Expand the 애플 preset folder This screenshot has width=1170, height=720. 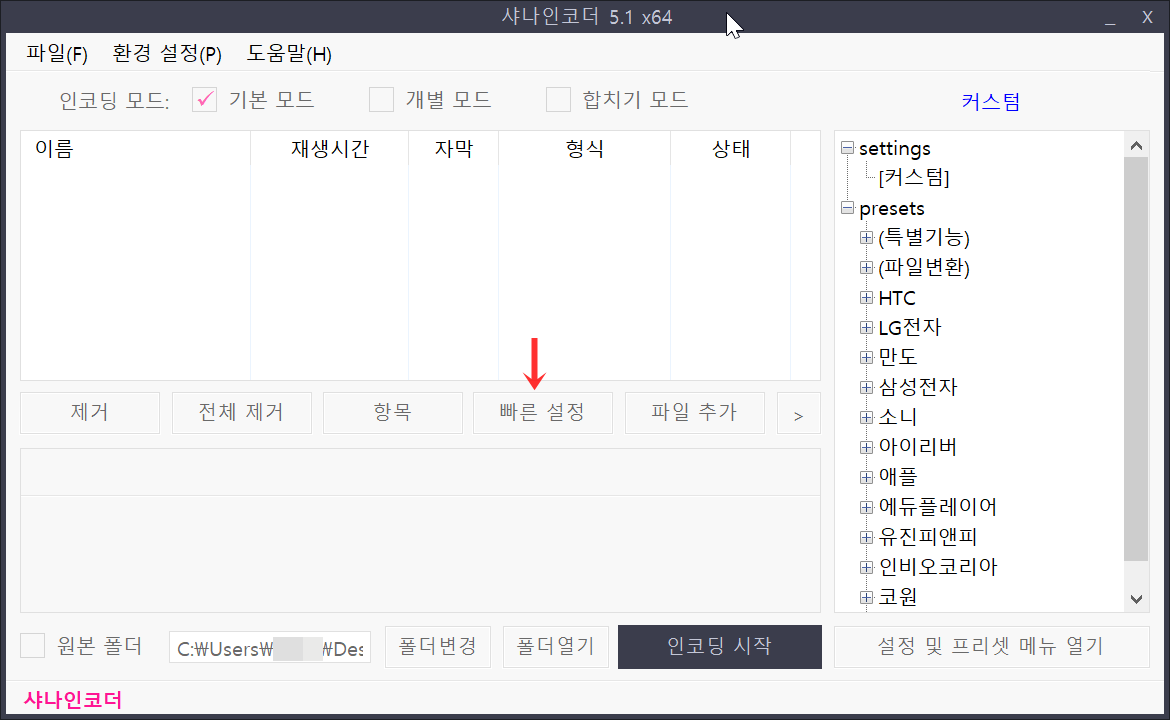[x=866, y=477]
